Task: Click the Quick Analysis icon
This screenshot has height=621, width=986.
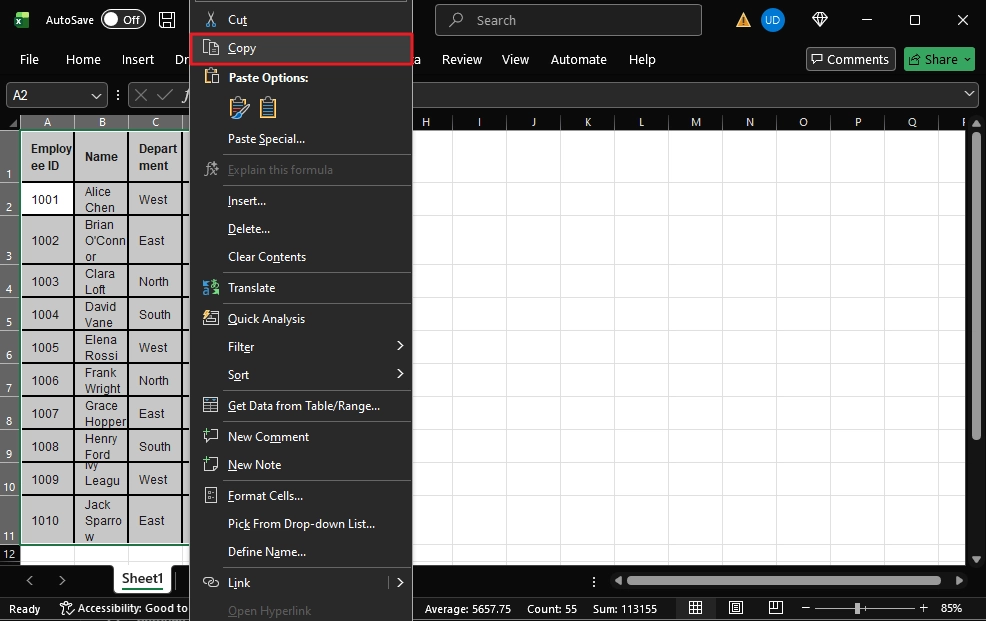Action: pos(211,318)
